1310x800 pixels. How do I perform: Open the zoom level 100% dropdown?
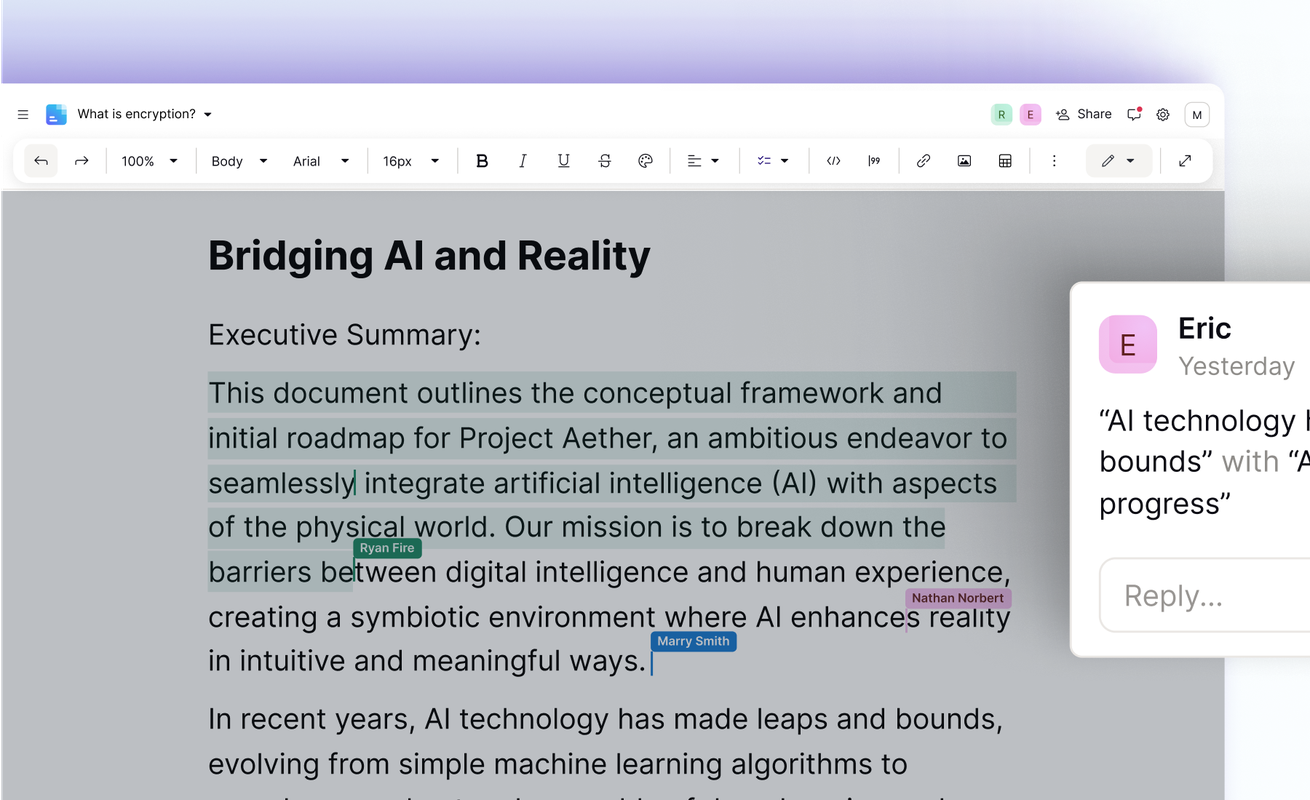[150, 161]
